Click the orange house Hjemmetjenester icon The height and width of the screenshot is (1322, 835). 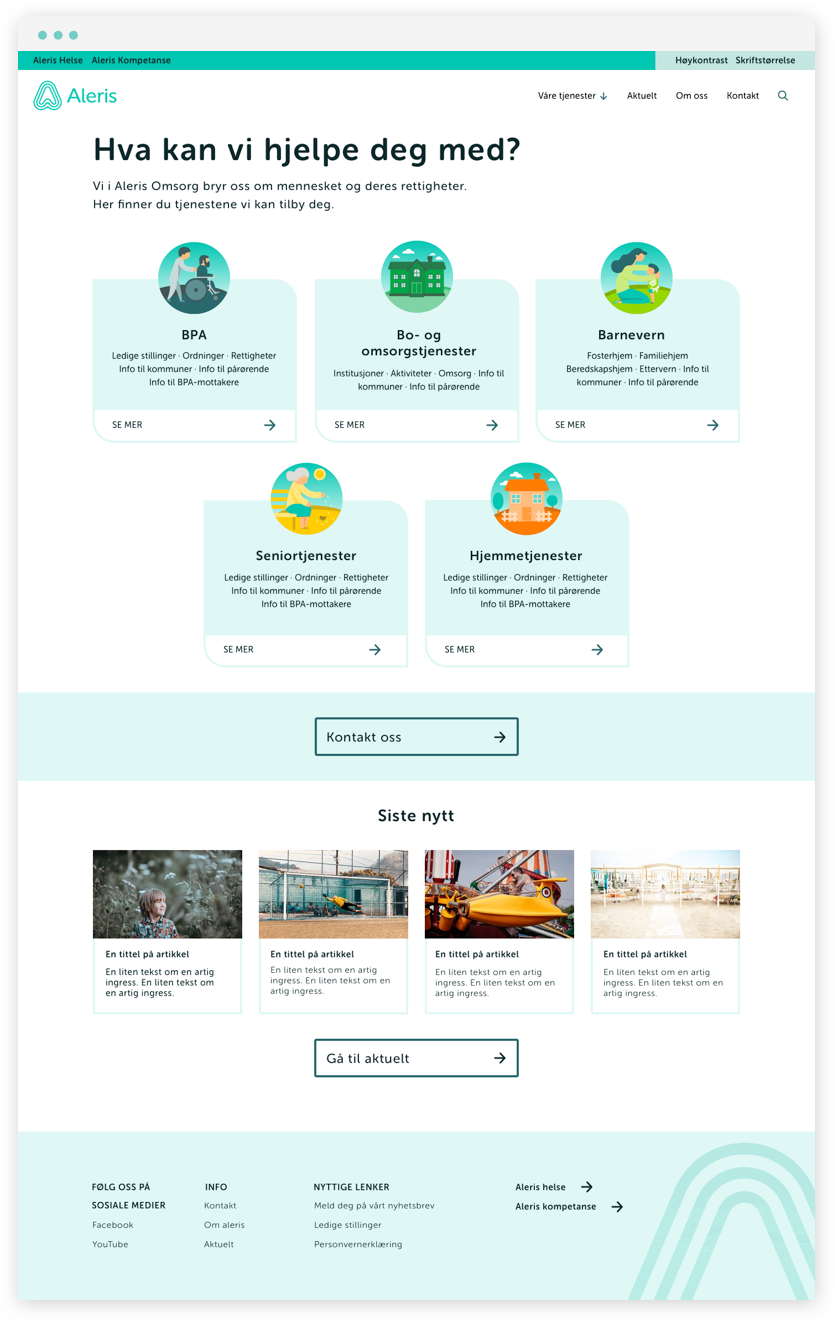tap(527, 499)
